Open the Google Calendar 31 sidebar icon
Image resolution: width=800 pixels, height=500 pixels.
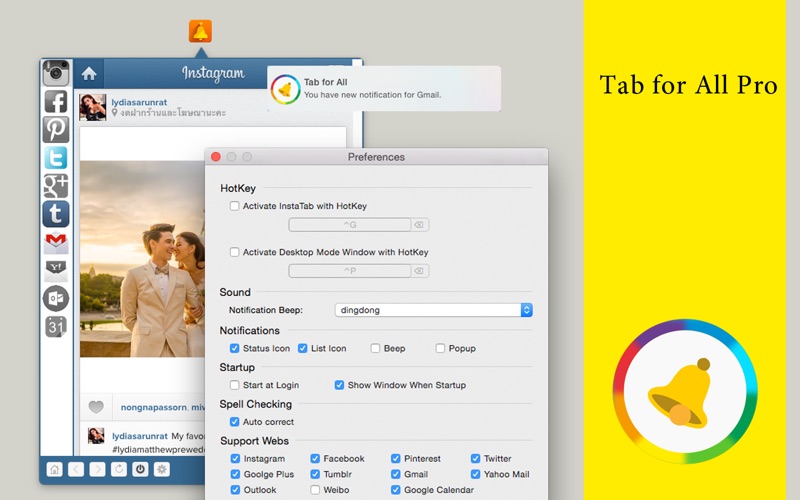[56, 327]
